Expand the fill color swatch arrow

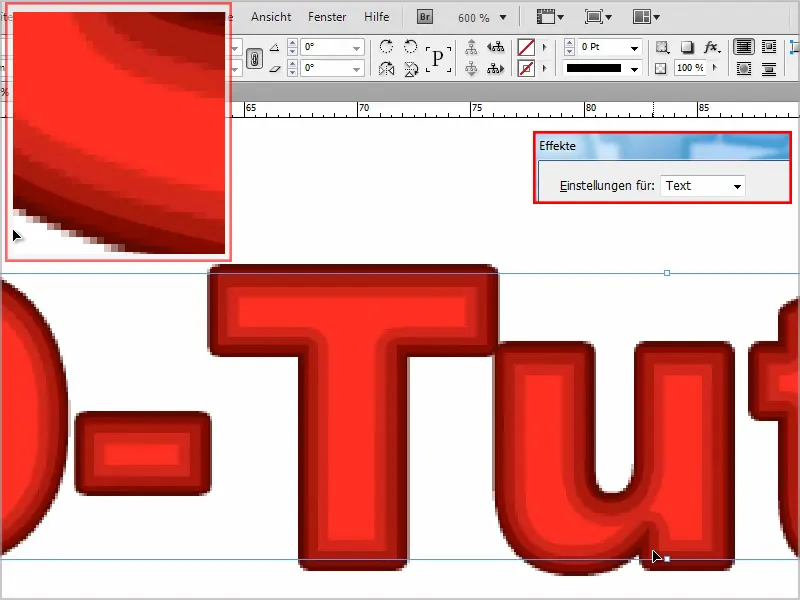[544, 47]
